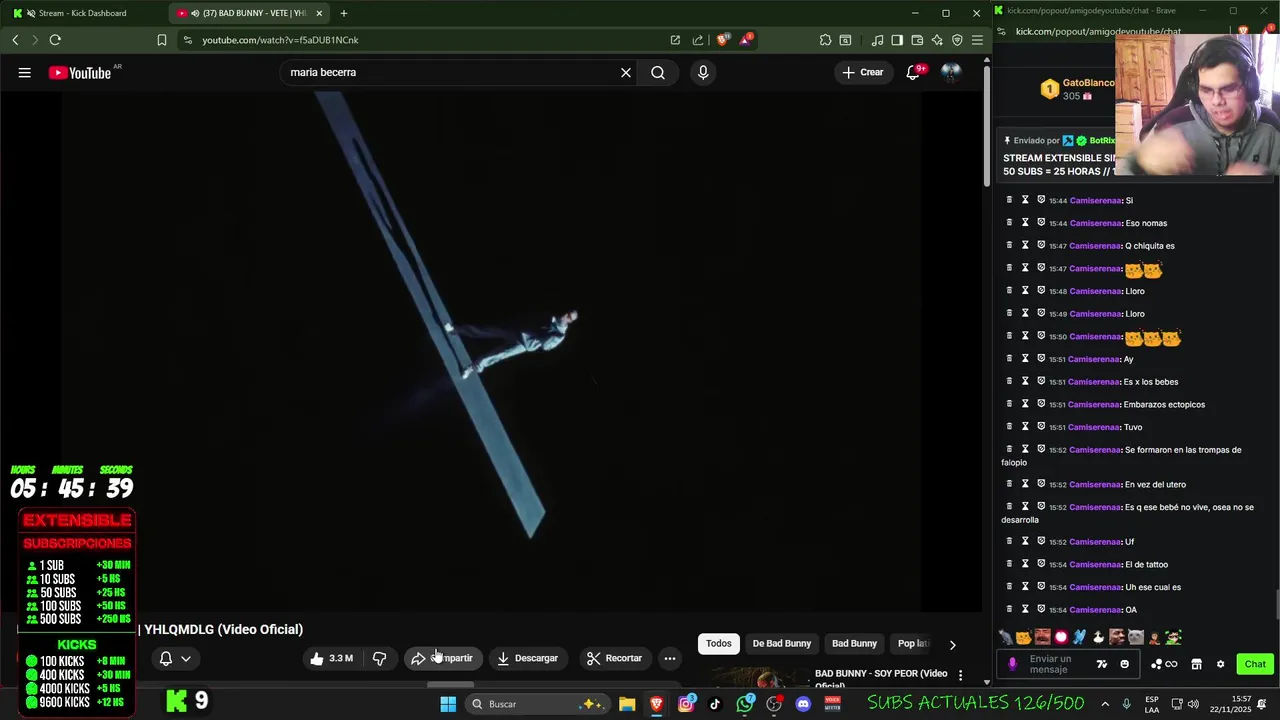1280x720 pixels.
Task: Clip the video with Recortar
Action: (x=614, y=658)
